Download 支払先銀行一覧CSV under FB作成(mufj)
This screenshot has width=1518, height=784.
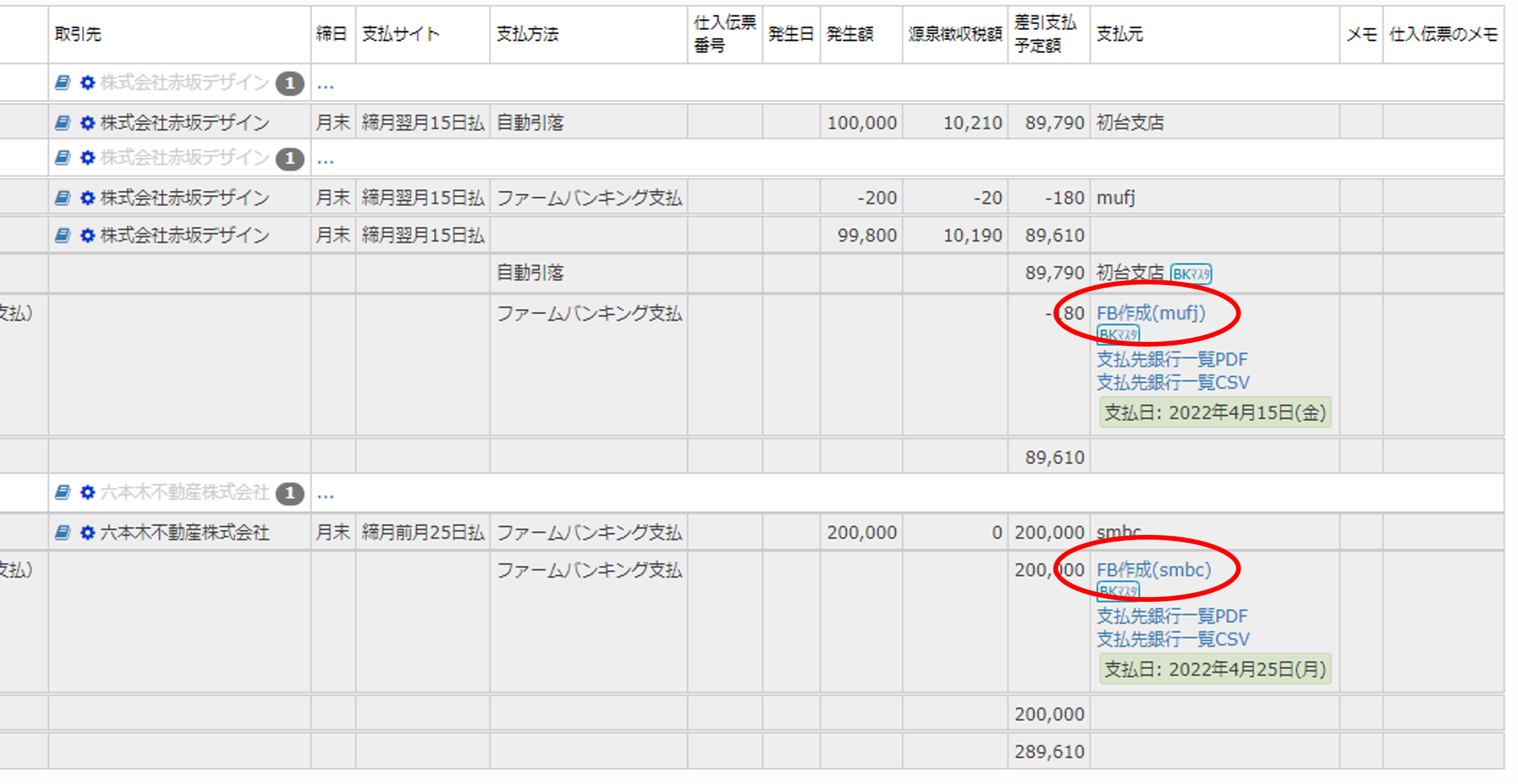click(x=1173, y=383)
